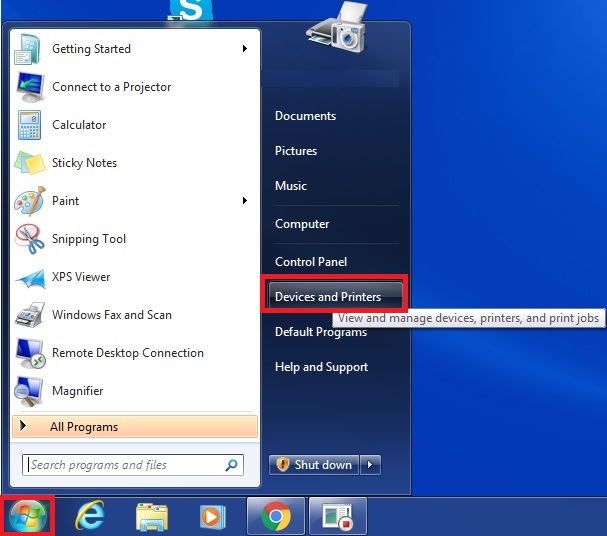This screenshot has width=607, height=536.
Task: Open Help and Support
Action: click(321, 367)
